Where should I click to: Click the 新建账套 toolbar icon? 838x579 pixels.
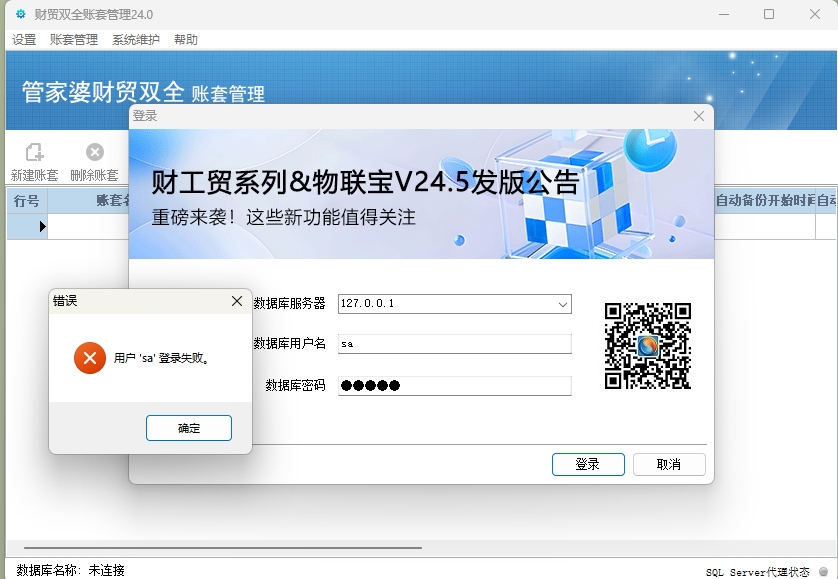(34, 161)
